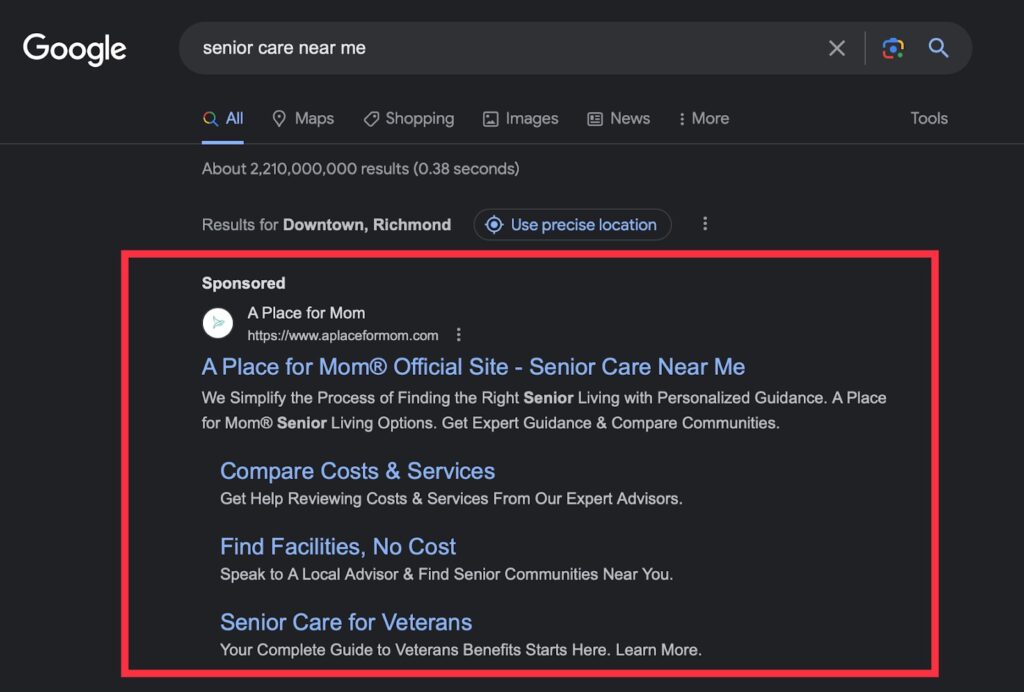Expand the More search categories menu
Image resolution: width=1024 pixels, height=692 pixels.
coord(704,119)
